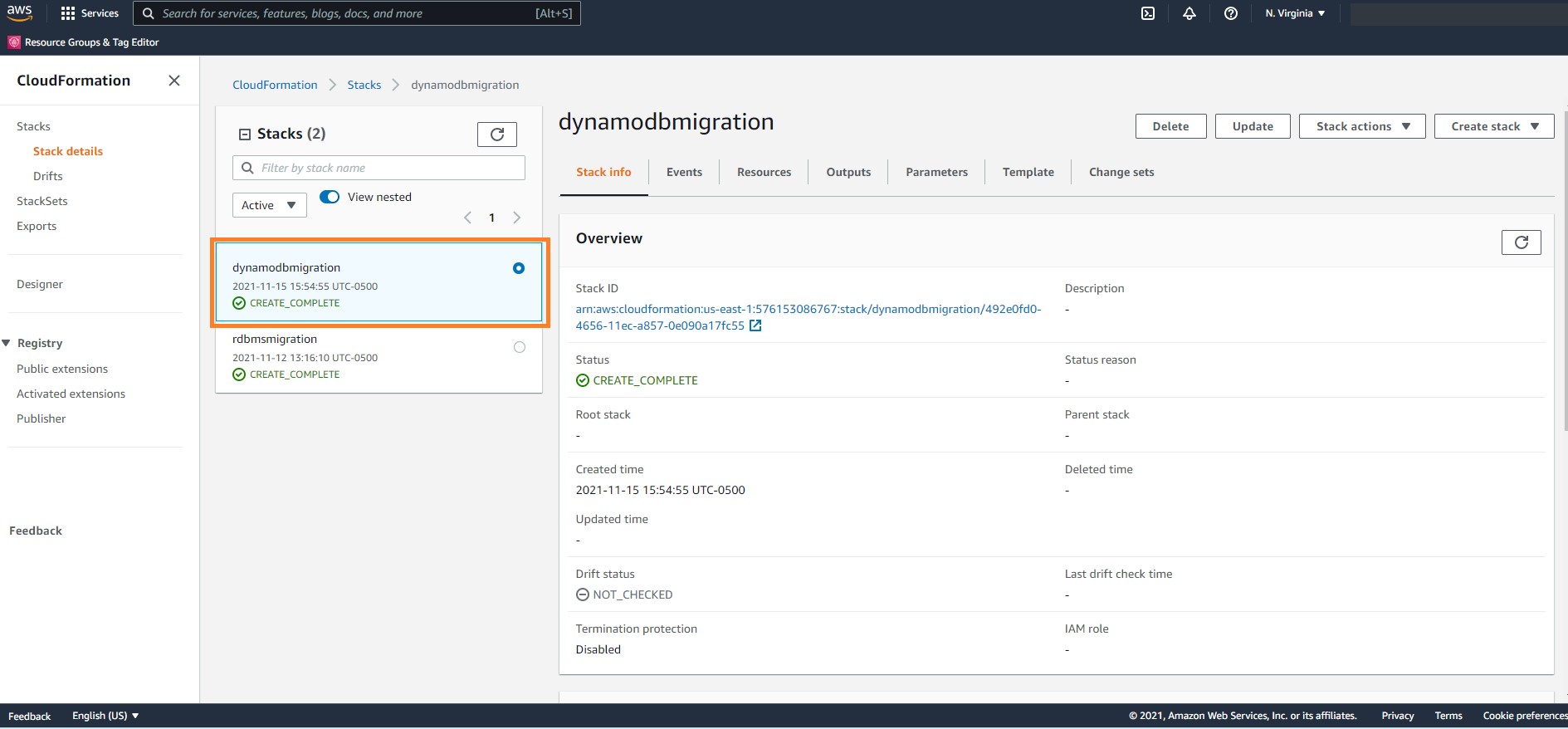Go to previous page of stacks
The image size is (1568, 729).
[467, 218]
